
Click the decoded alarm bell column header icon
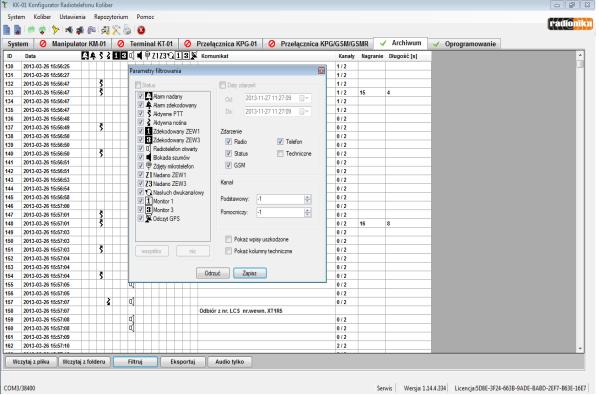92,56
